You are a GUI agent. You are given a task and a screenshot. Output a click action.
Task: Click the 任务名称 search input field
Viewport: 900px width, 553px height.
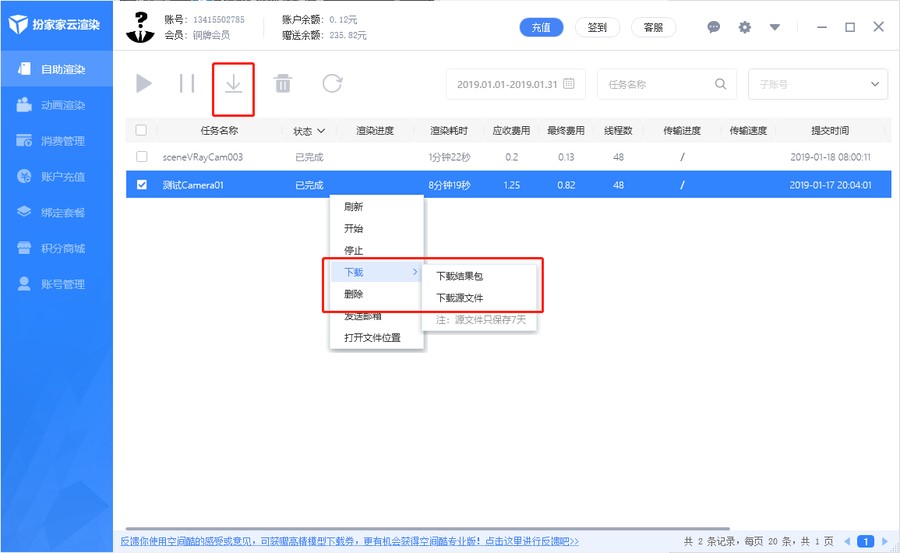655,84
